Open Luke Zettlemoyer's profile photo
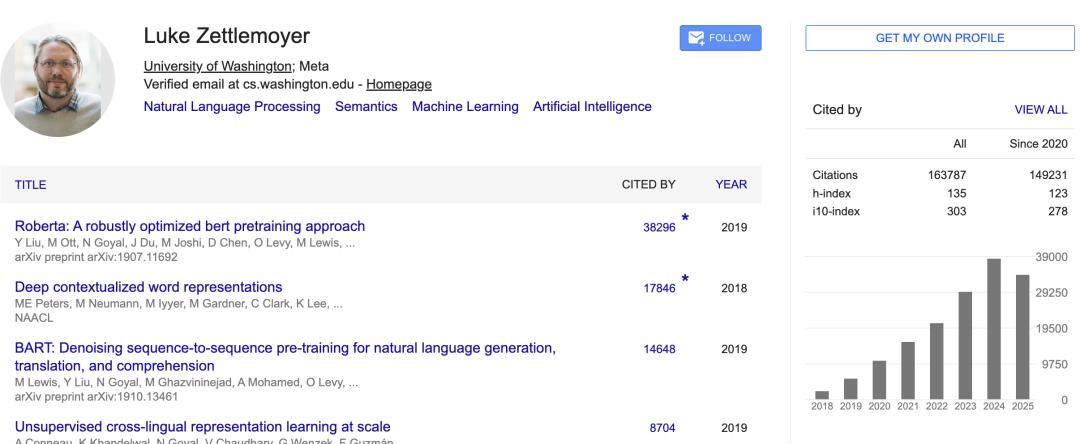The image size is (1080, 444). pos(58,80)
